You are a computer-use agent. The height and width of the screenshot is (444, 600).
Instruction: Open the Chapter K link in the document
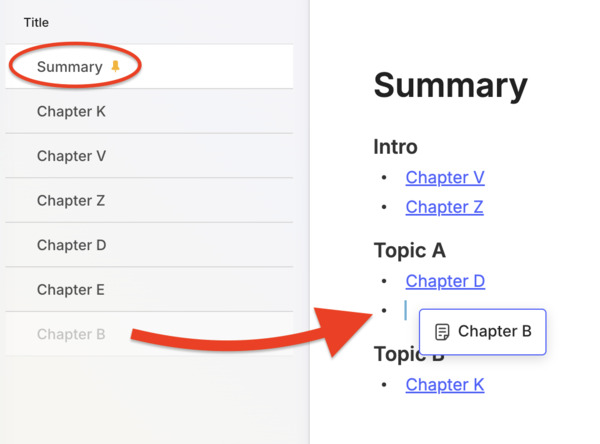point(444,385)
